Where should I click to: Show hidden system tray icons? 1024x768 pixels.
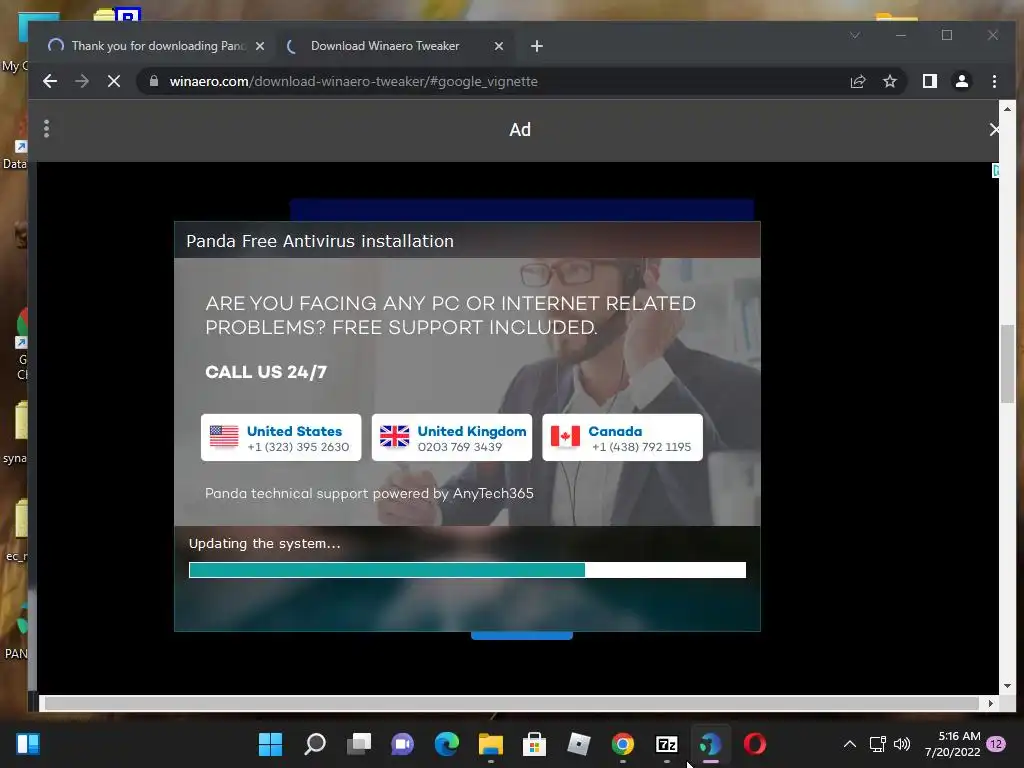(850, 744)
